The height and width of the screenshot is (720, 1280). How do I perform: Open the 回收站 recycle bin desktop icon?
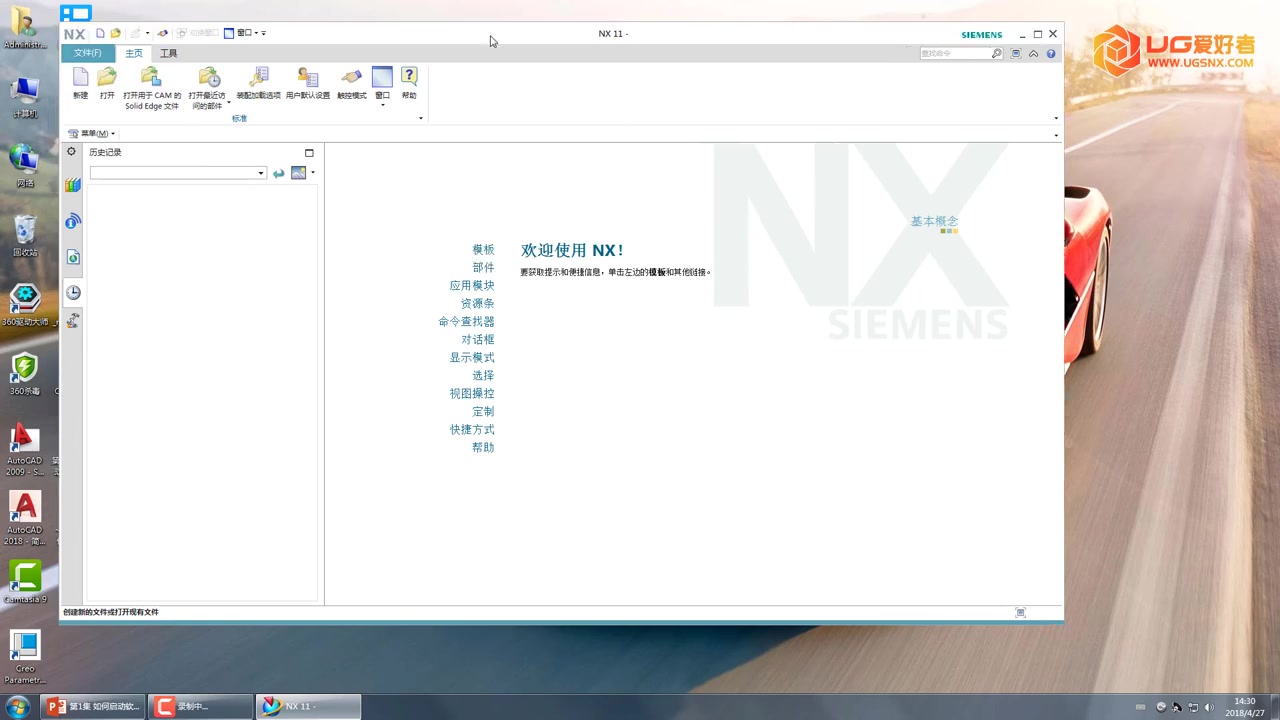[25, 237]
